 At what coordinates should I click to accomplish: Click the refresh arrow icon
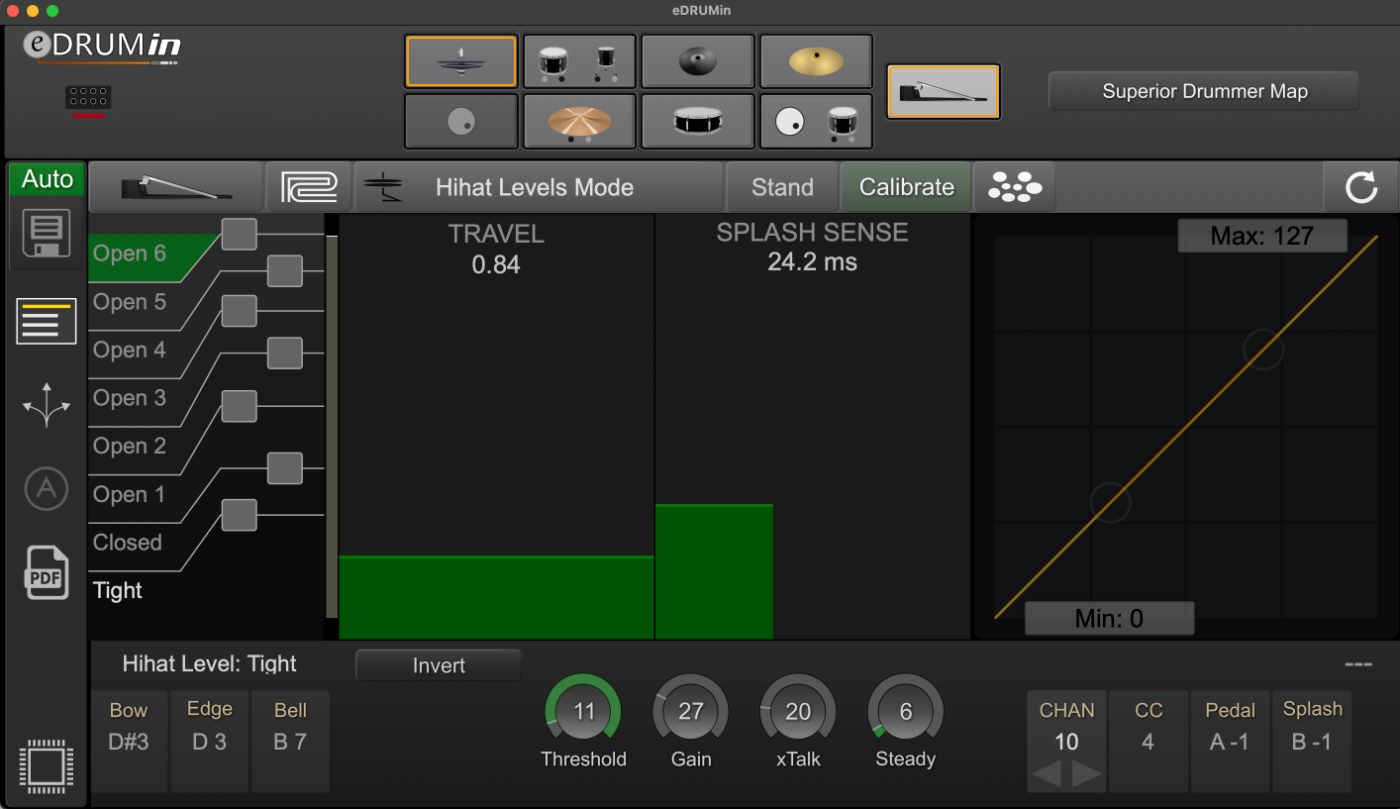[x=1361, y=187]
